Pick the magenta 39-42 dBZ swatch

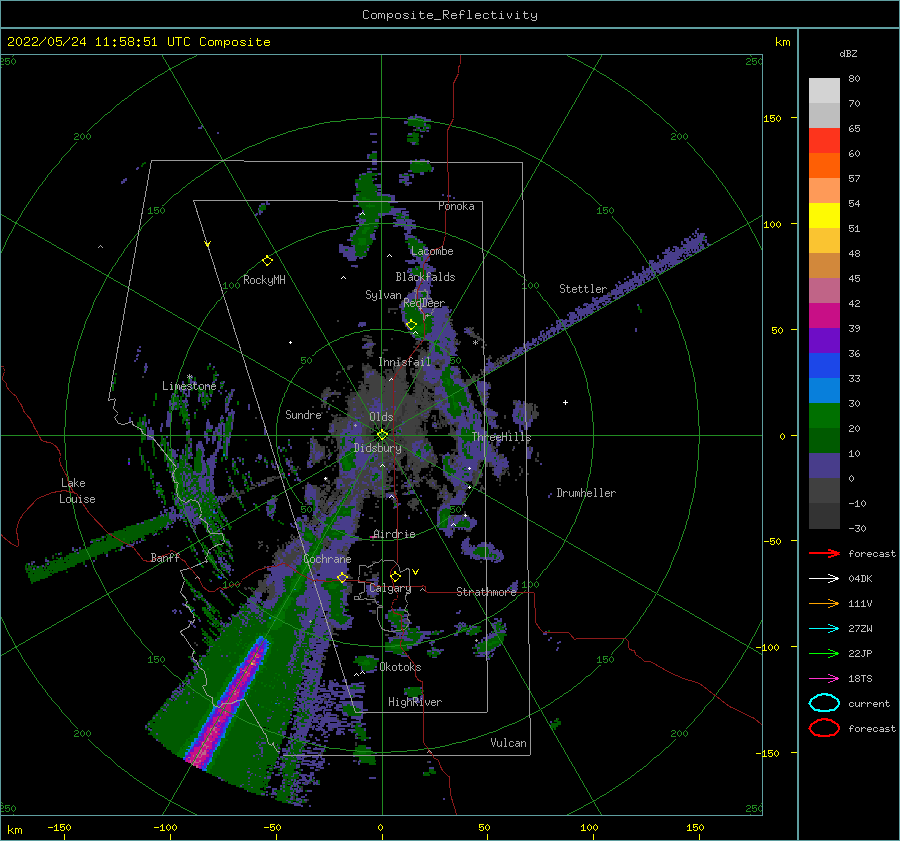[824, 316]
